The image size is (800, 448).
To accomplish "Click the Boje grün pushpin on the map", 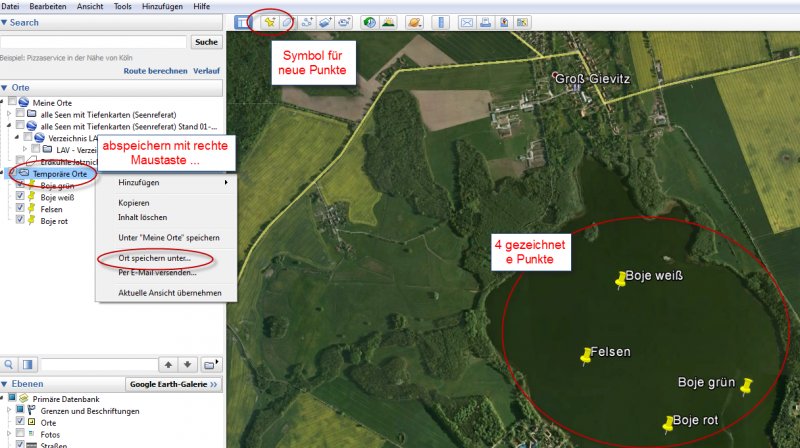I will tap(746, 386).
